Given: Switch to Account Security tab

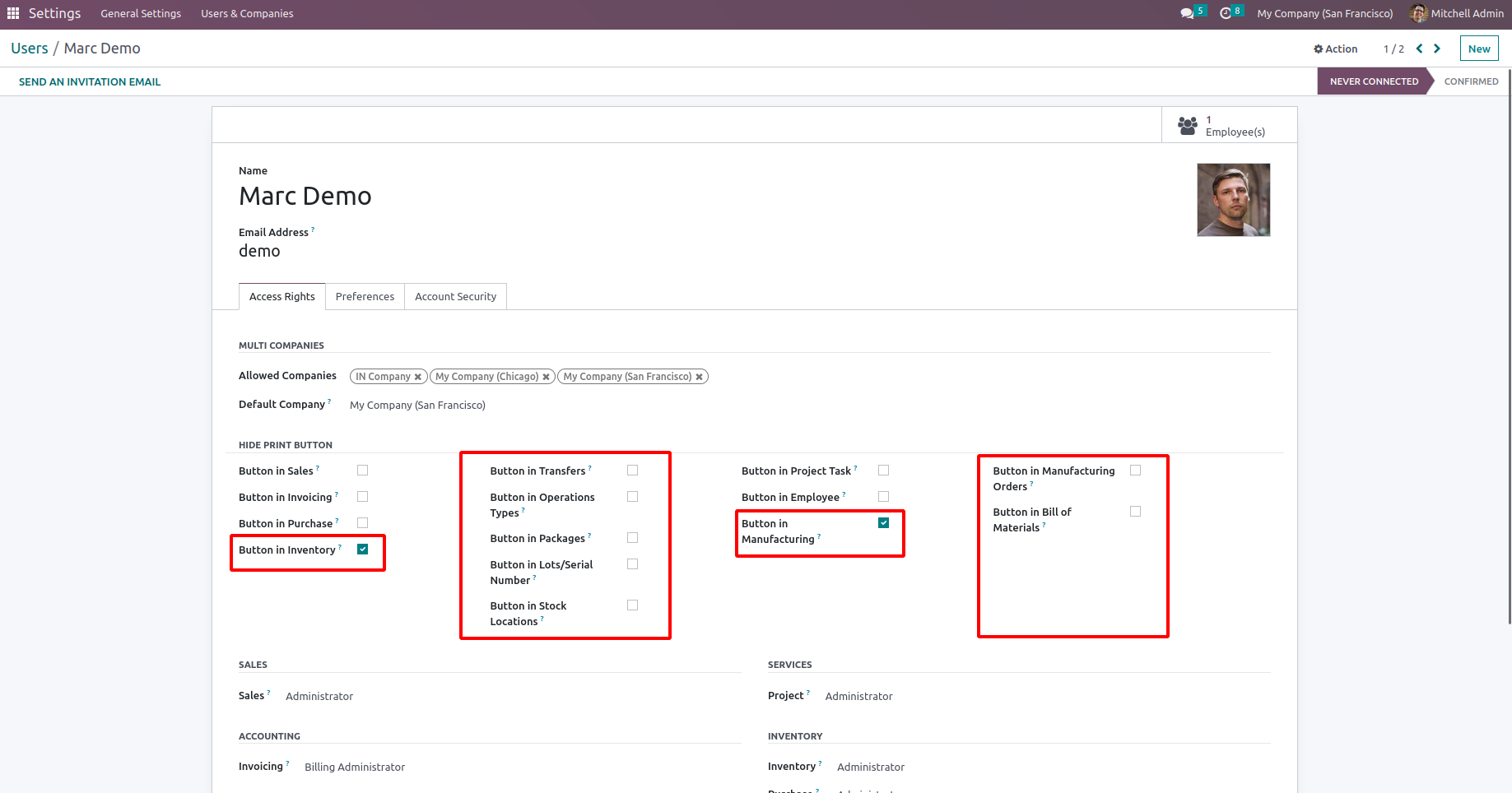Looking at the screenshot, I should pyautogui.click(x=455, y=296).
